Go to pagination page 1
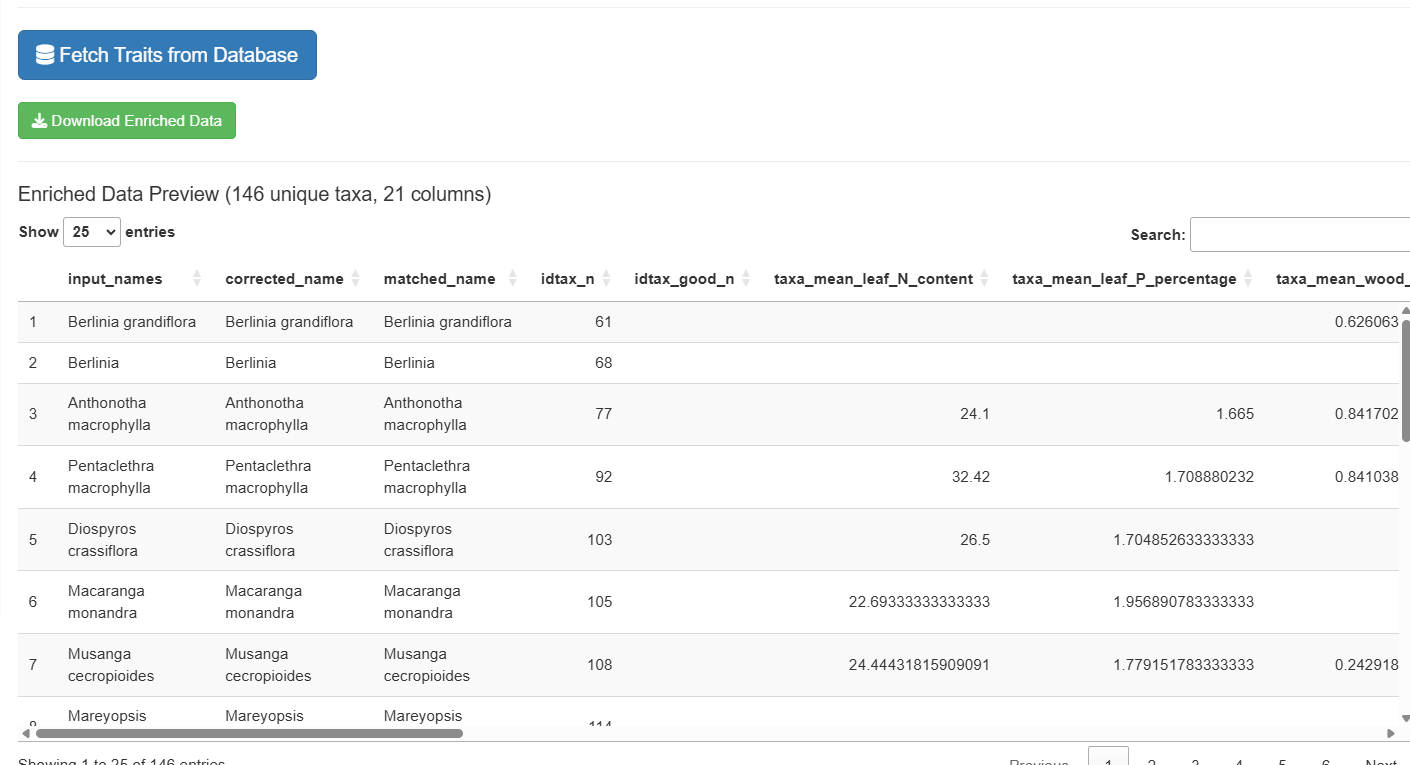This screenshot has width=1410, height=765. click(1108, 759)
